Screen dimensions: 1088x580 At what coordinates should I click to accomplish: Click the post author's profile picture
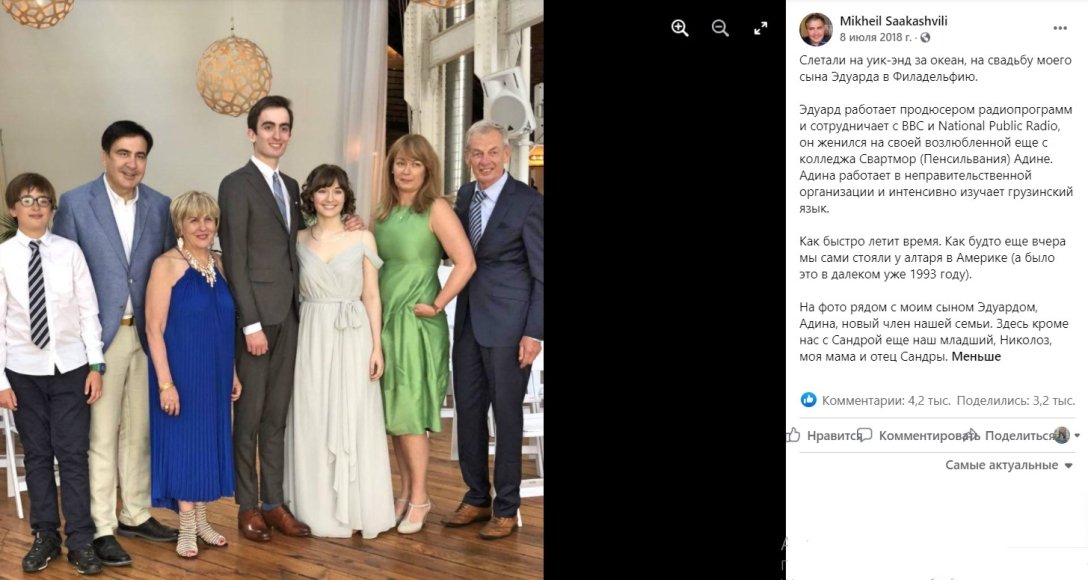[x=816, y=29]
